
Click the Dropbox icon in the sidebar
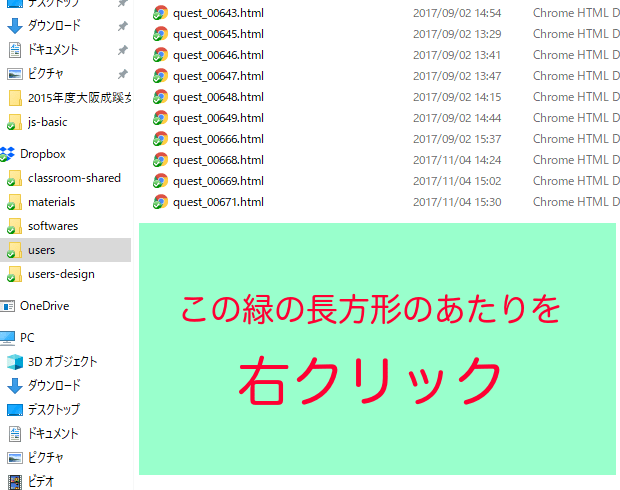[7, 154]
